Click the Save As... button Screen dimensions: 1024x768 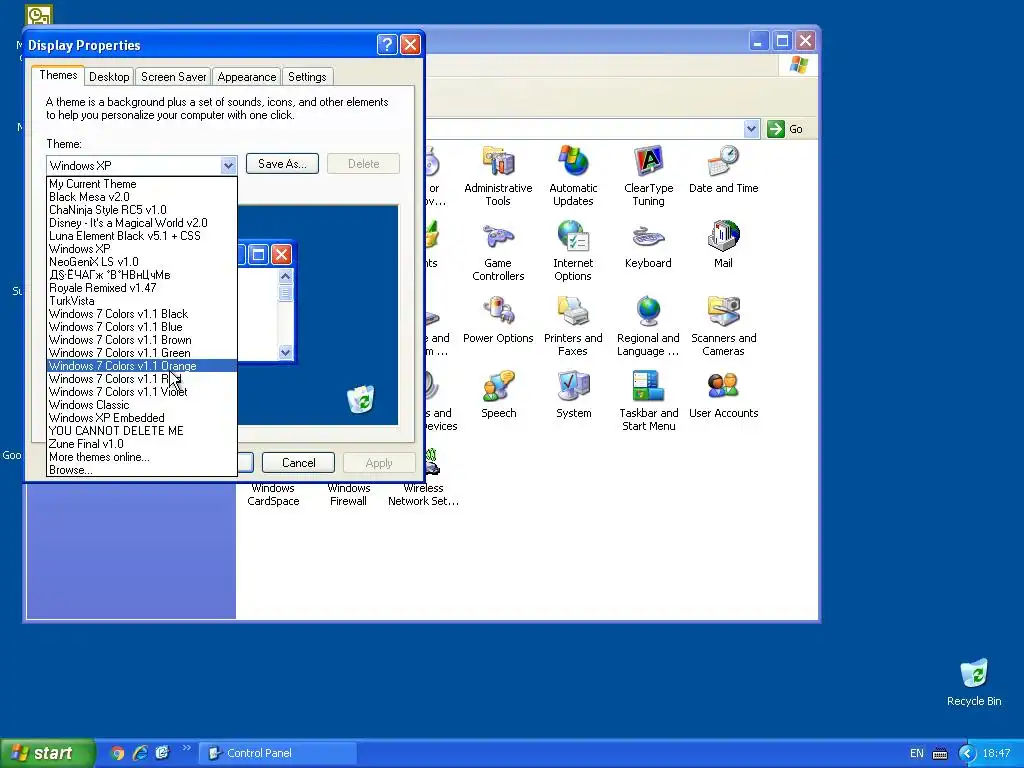coord(282,164)
